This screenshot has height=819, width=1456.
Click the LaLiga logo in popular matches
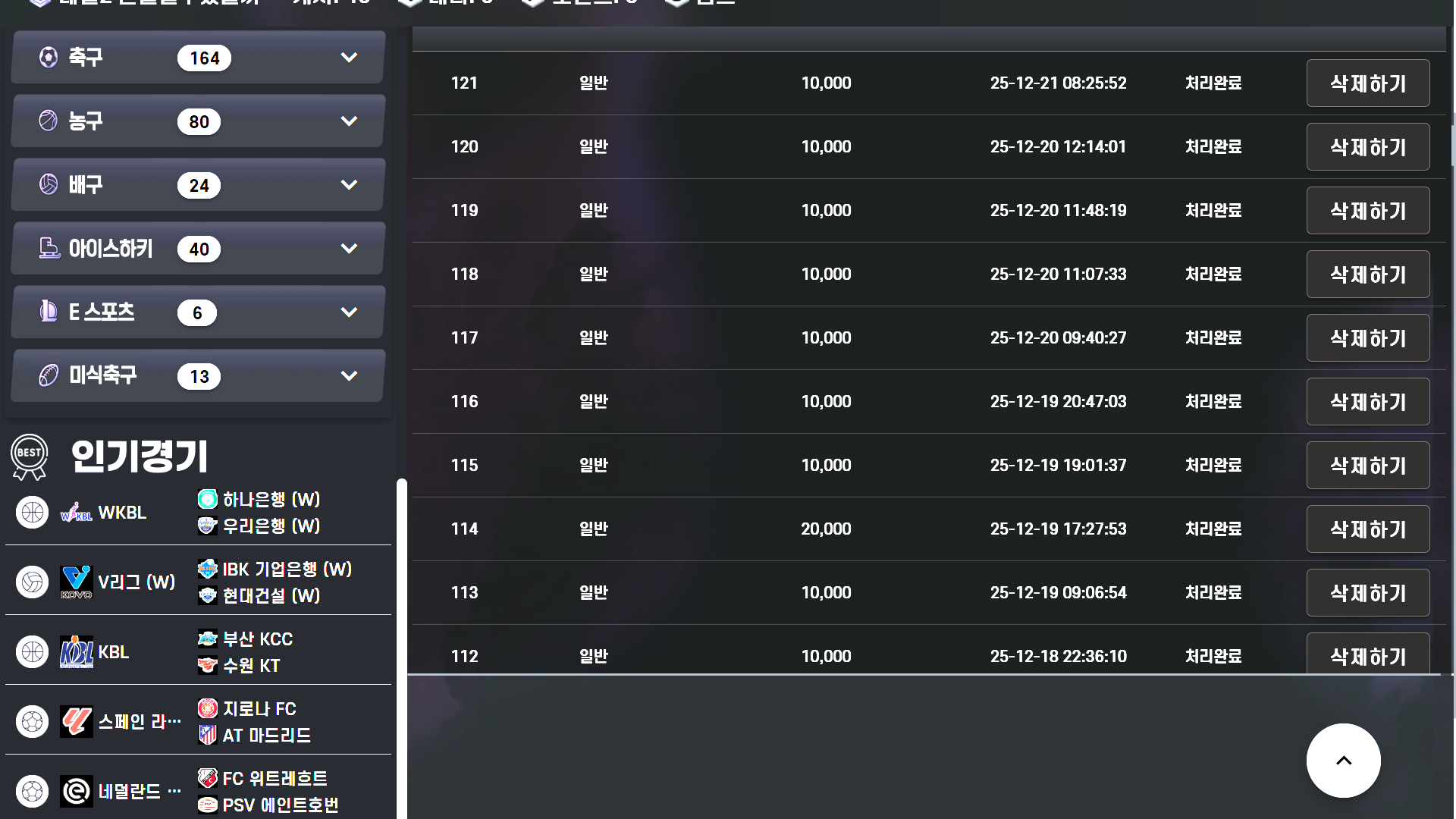pos(76,722)
